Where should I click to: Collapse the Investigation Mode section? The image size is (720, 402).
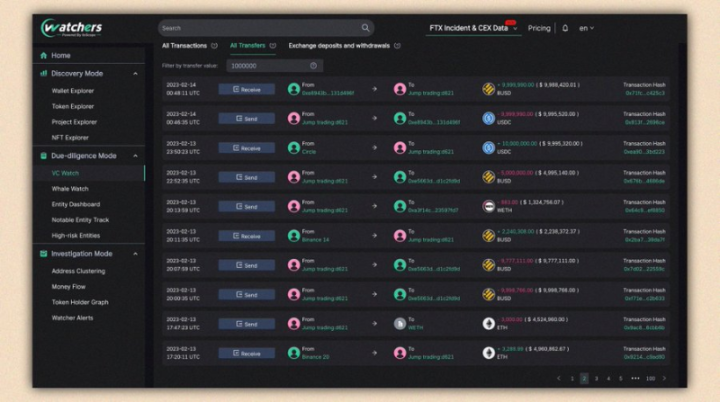point(135,254)
